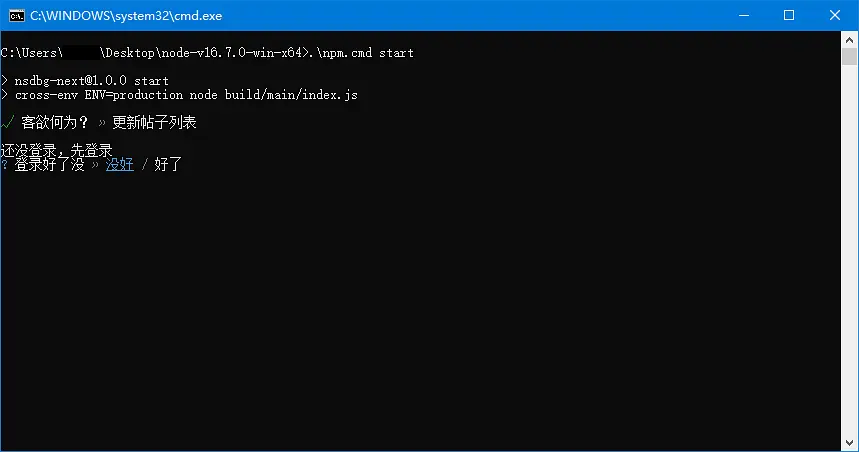The width and height of the screenshot is (859, 452).
Task: Click the empty scrollbar track below thumb
Action: (850, 250)
